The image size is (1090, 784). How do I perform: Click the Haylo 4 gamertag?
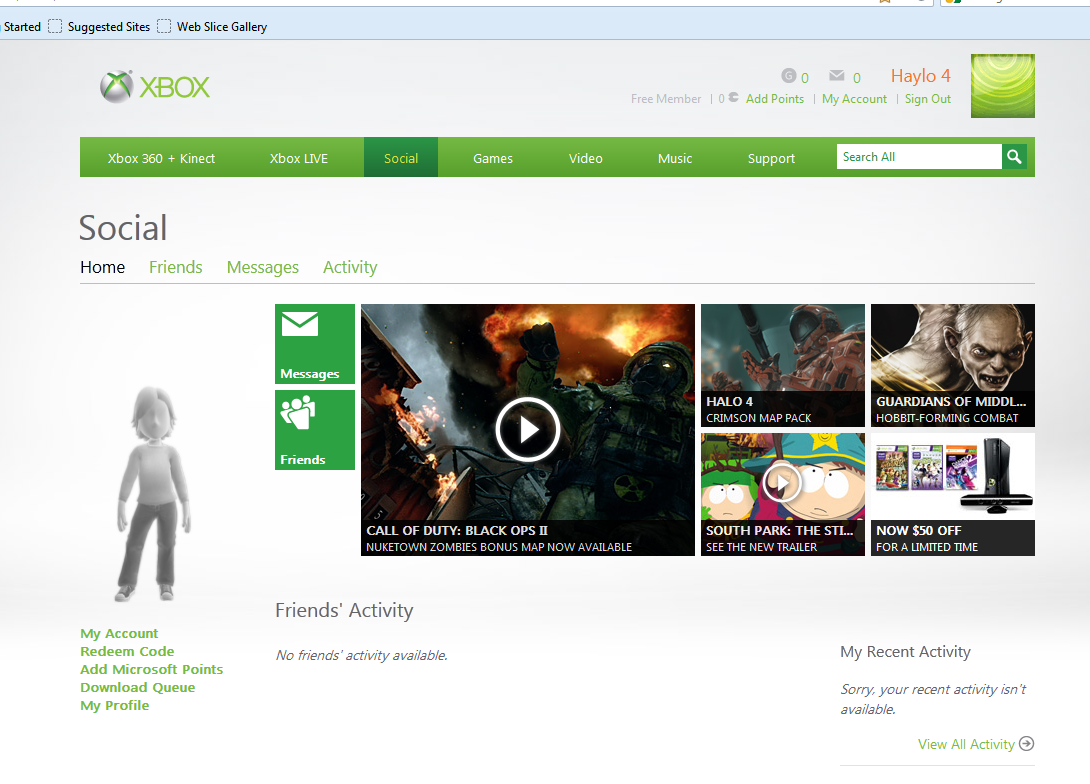[920, 76]
